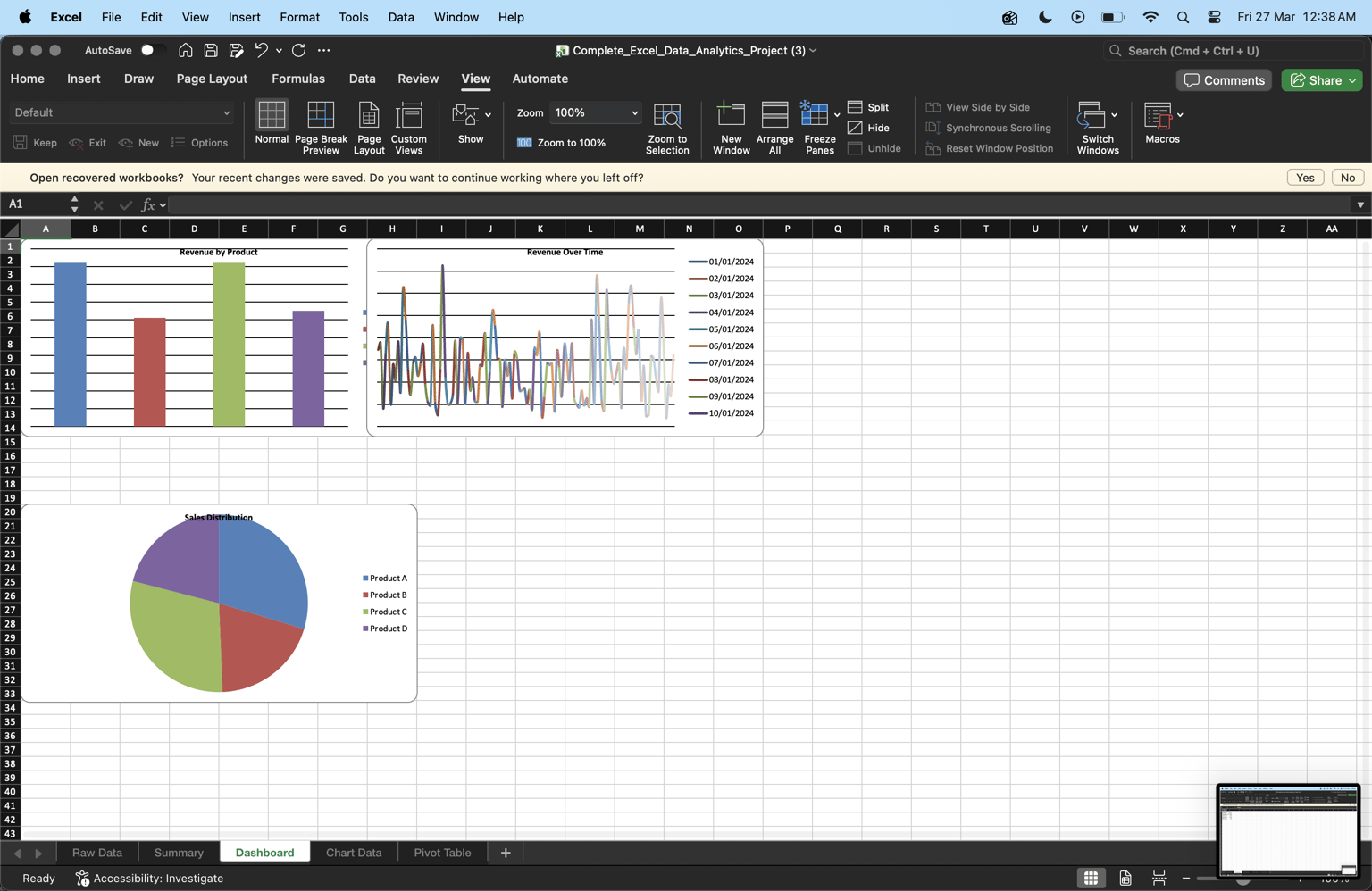Image resolution: width=1372 pixels, height=891 pixels.
Task: Expand the Macros dropdown arrow
Action: pyautogui.click(x=1180, y=114)
